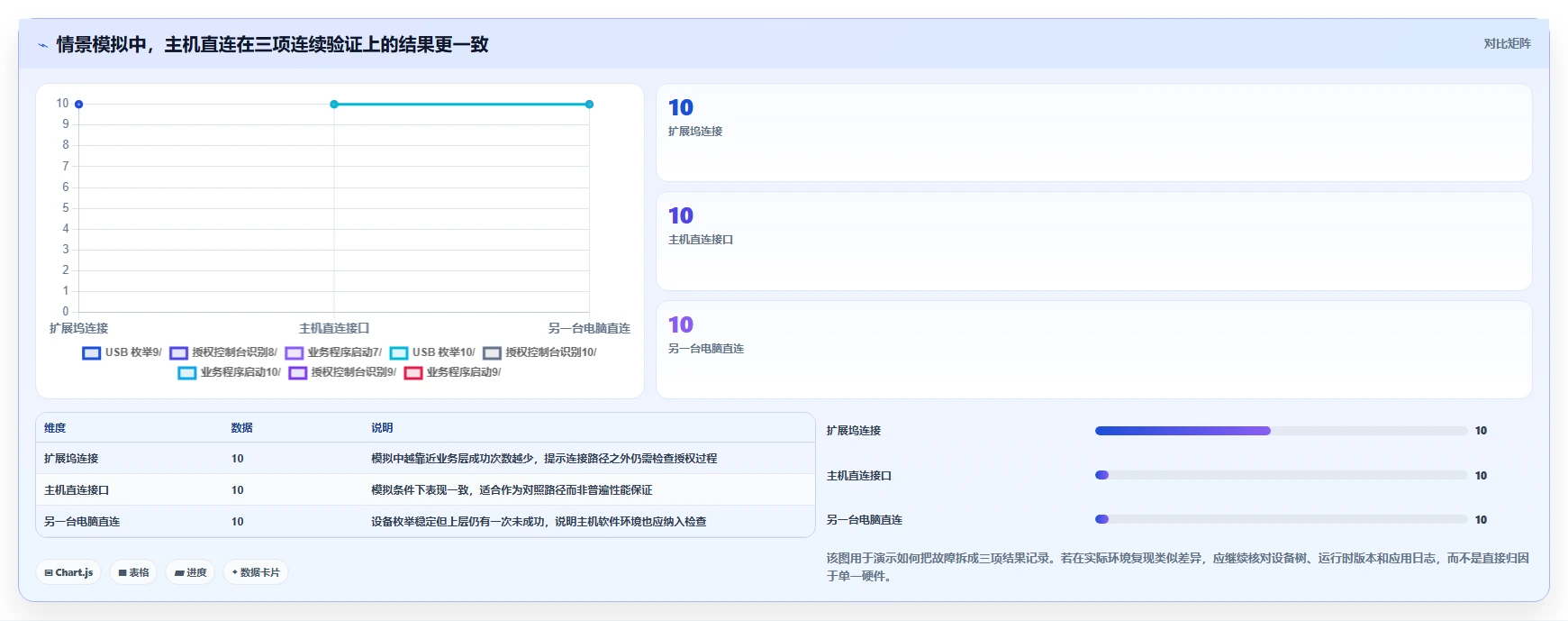Click the value 10 in the 扩展坞连接 table row
Image resolution: width=1568 pixels, height=621 pixels.
[x=238, y=459]
